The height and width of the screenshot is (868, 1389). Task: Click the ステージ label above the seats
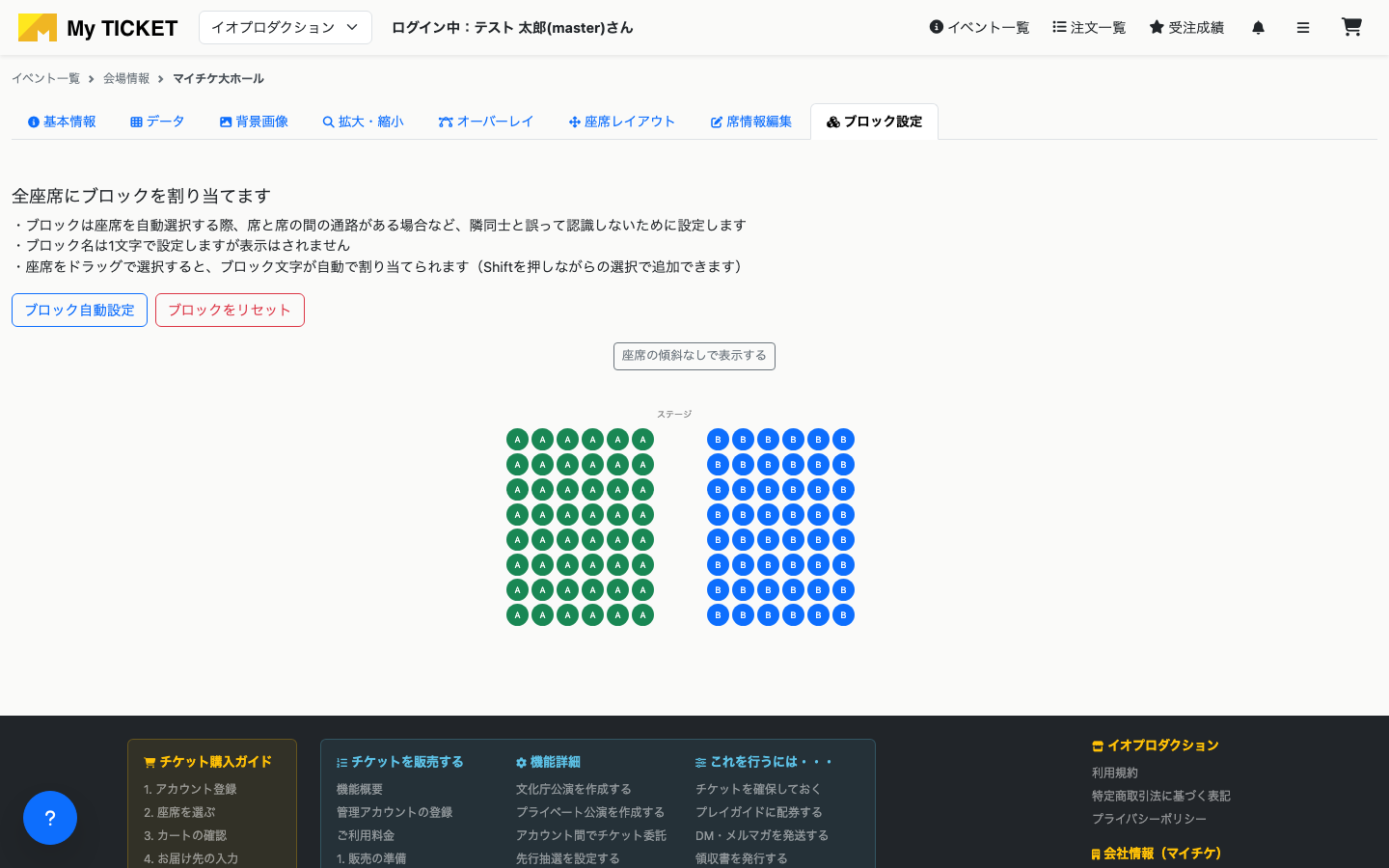[x=674, y=415]
